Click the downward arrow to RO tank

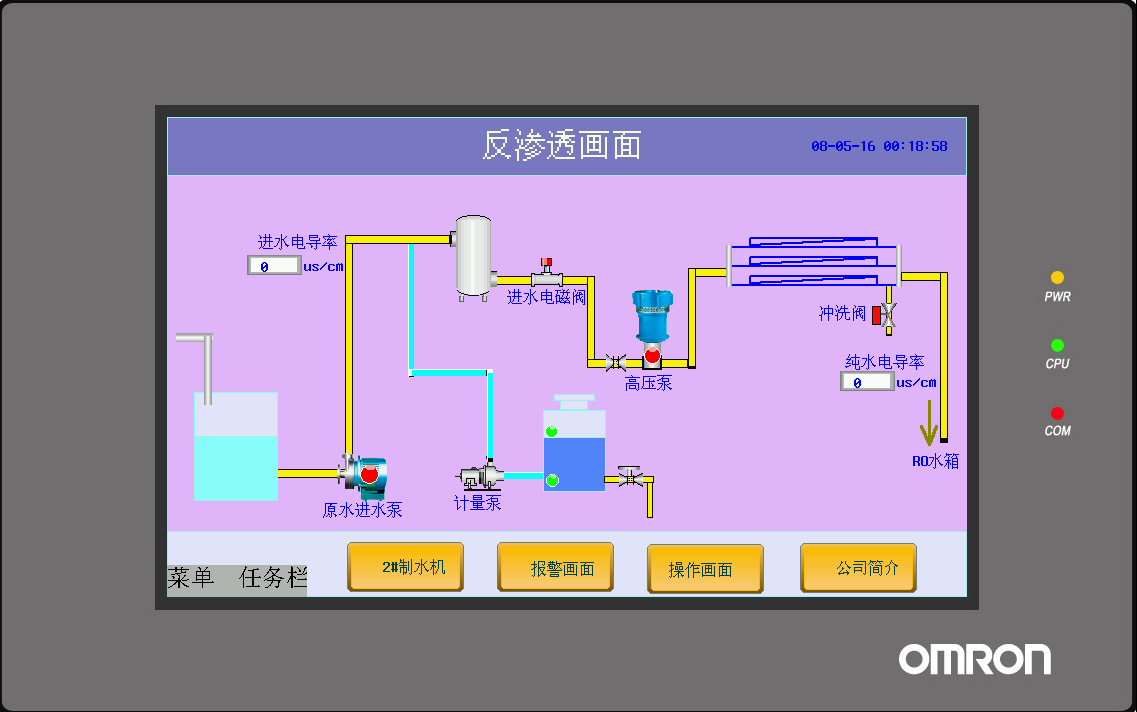[x=928, y=423]
